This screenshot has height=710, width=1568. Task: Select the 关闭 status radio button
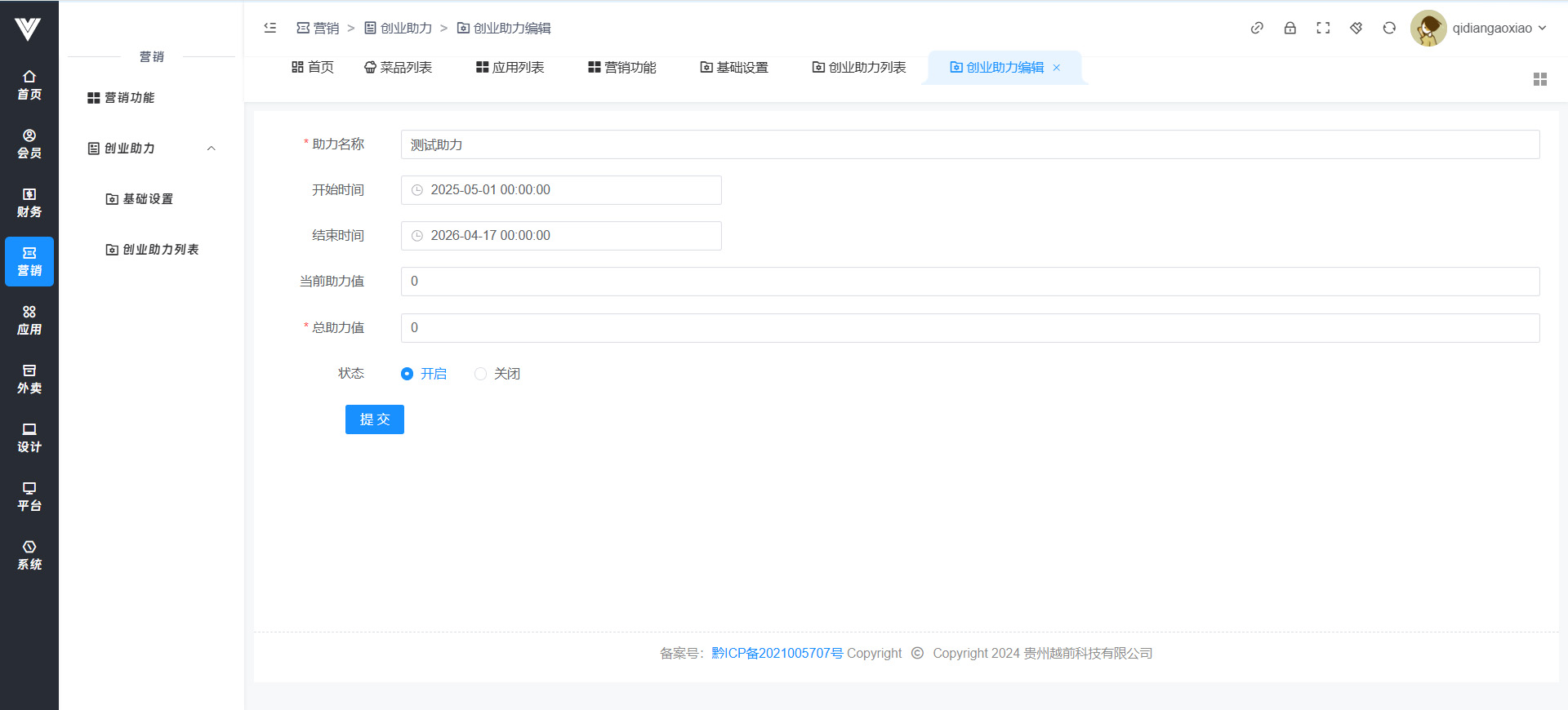pos(481,374)
